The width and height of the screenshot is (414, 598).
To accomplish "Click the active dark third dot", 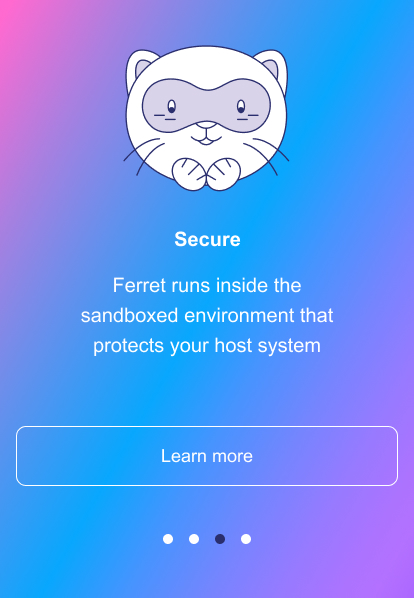I will coord(220,539).
